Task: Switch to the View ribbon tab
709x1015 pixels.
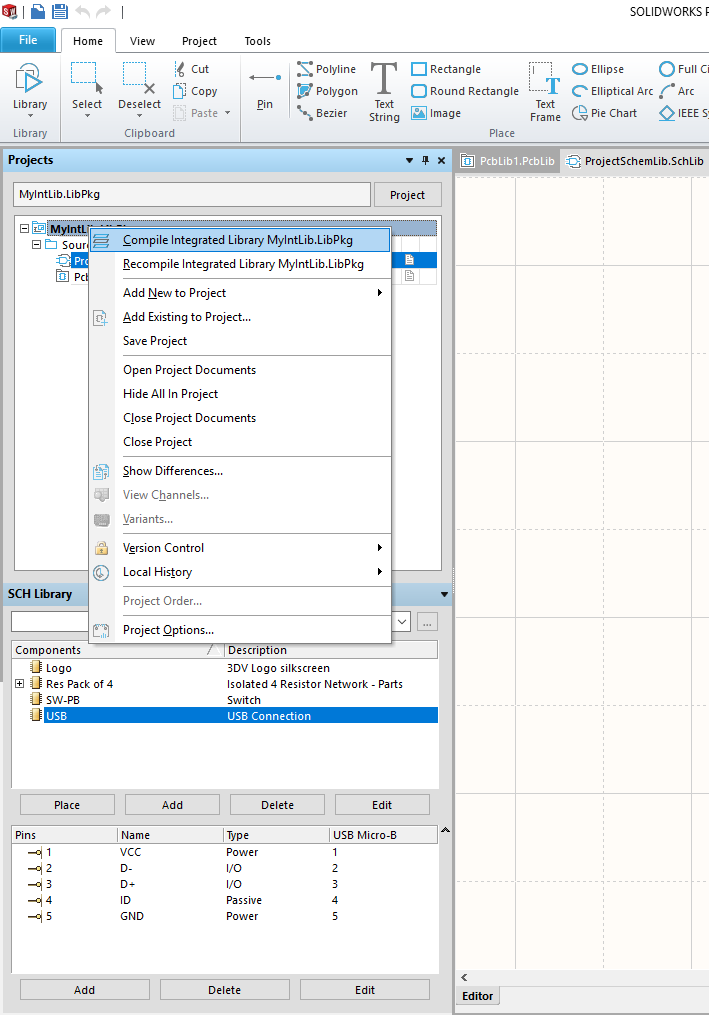Action: click(142, 41)
